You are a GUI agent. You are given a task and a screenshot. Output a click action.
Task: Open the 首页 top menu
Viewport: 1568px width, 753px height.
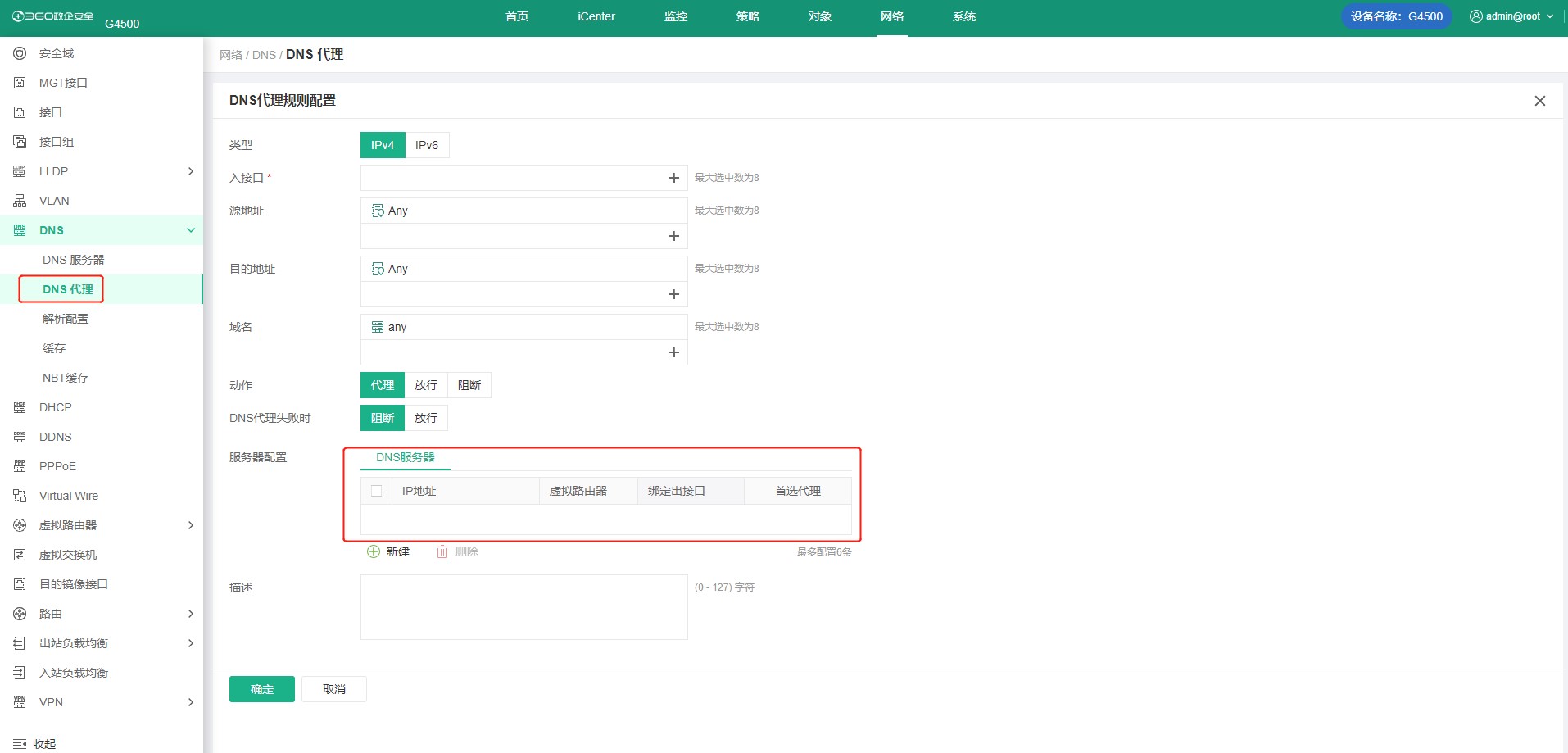(517, 16)
